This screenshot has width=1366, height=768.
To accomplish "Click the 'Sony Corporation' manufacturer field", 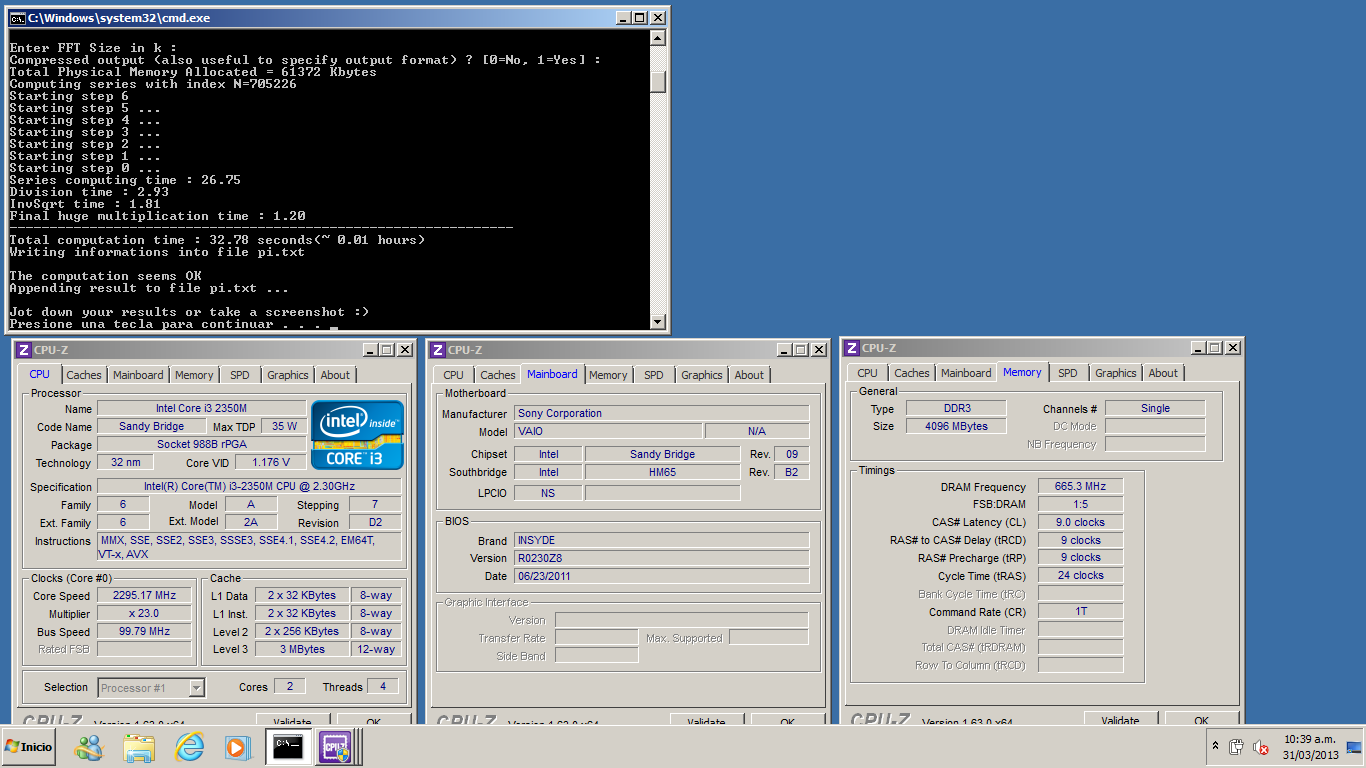I will point(661,413).
